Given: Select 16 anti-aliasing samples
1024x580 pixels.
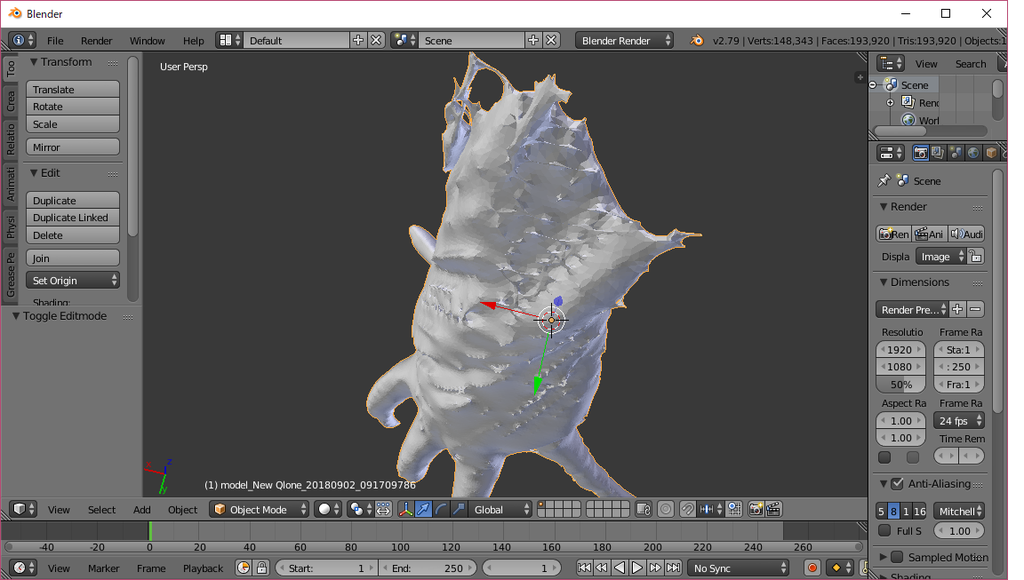Looking at the screenshot, I should point(920,511).
